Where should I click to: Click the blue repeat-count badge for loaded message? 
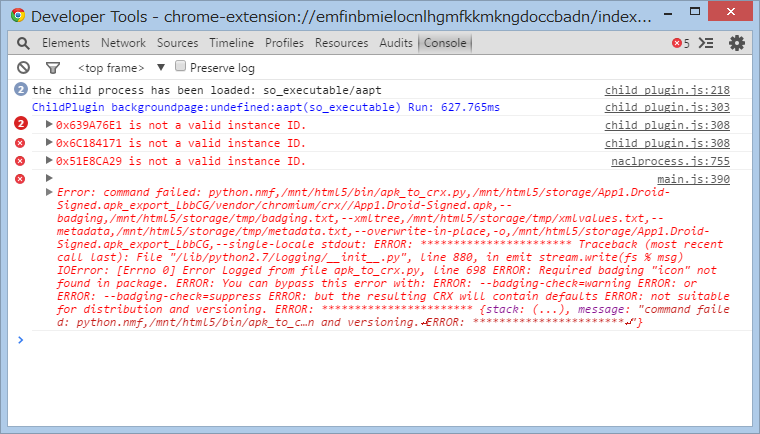(21, 89)
